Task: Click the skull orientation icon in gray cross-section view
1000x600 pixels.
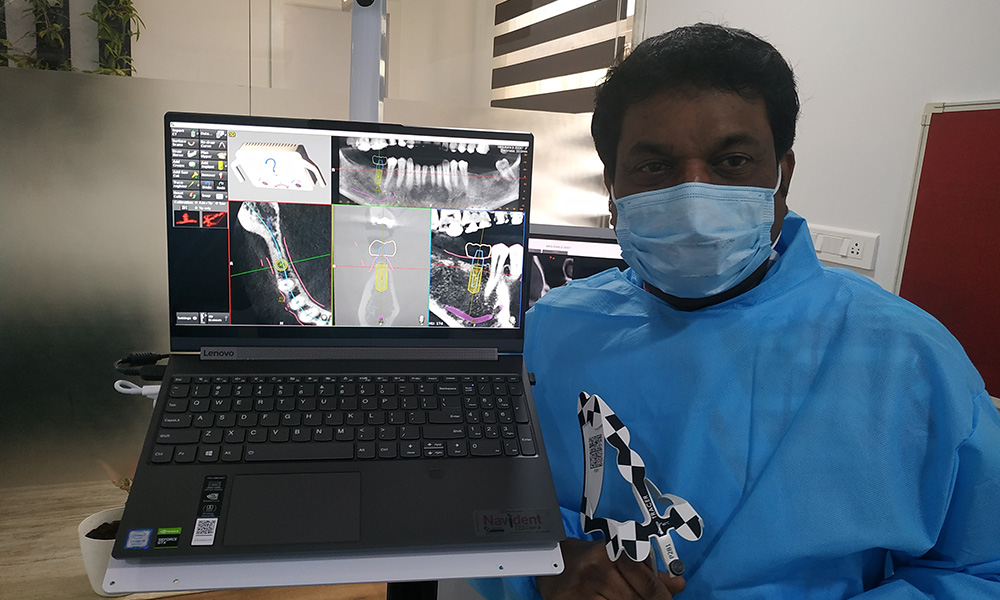Action: tap(422, 319)
